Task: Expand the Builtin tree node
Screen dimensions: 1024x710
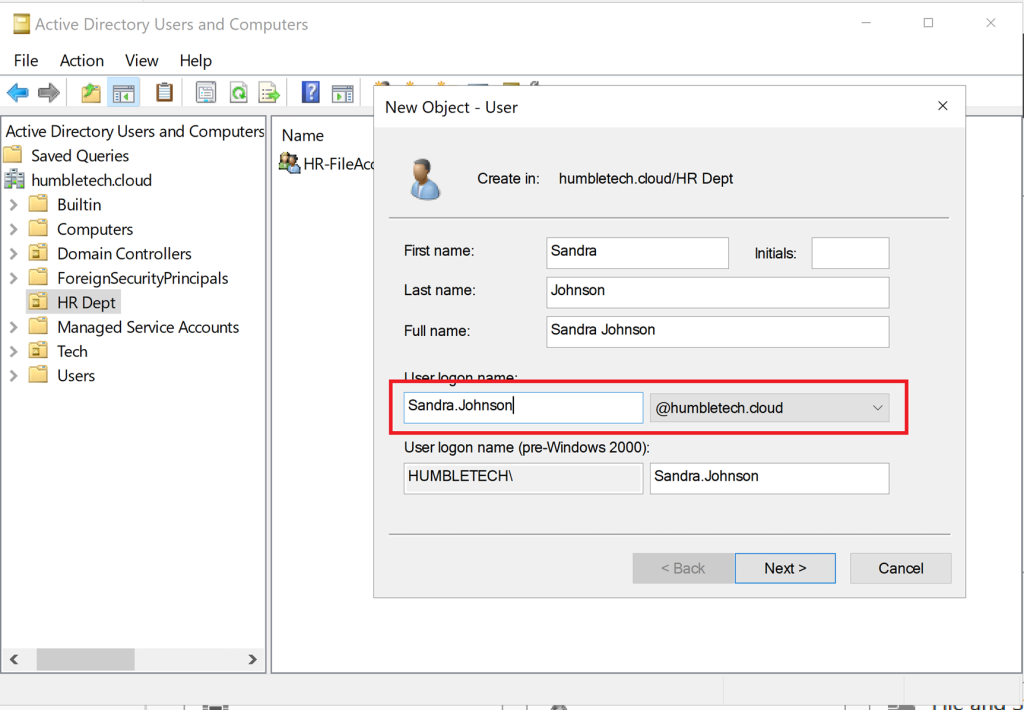Action: [x=13, y=205]
